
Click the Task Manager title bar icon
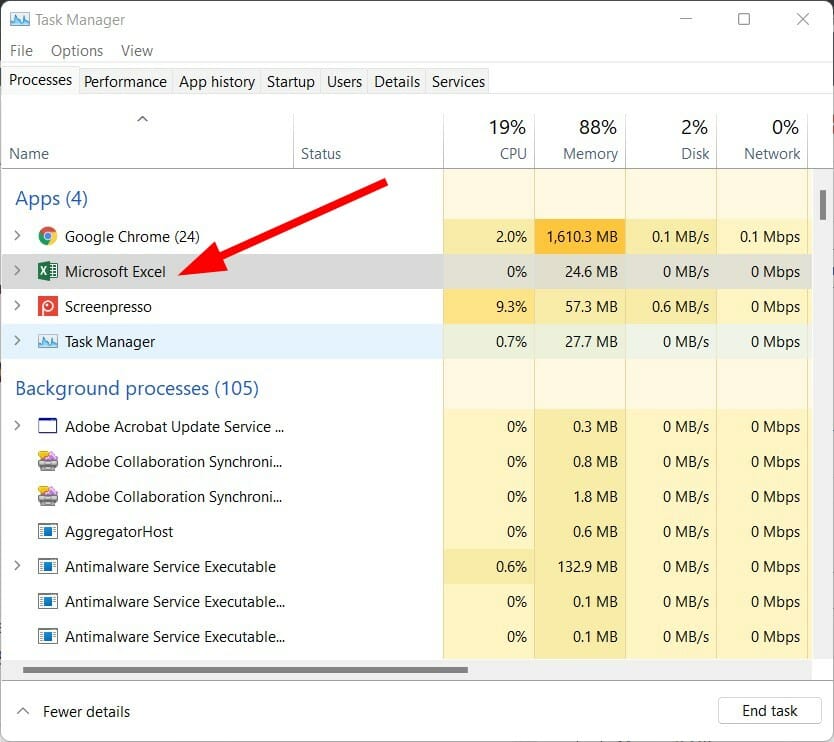click(x=20, y=20)
